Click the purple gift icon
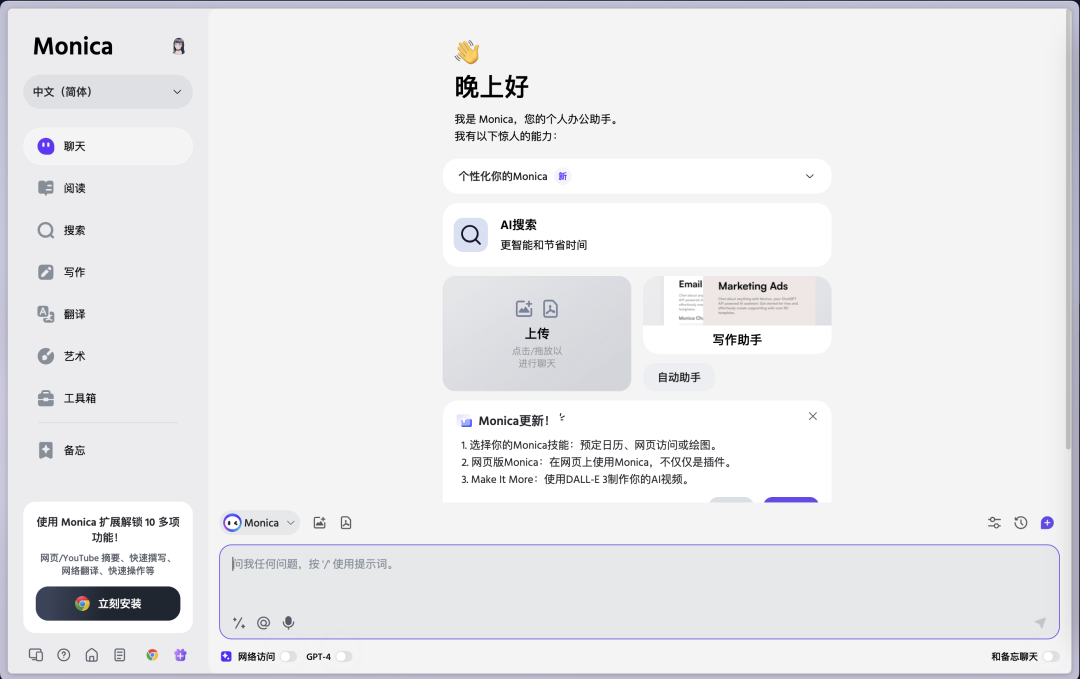1080x679 pixels. coord(180,655)
